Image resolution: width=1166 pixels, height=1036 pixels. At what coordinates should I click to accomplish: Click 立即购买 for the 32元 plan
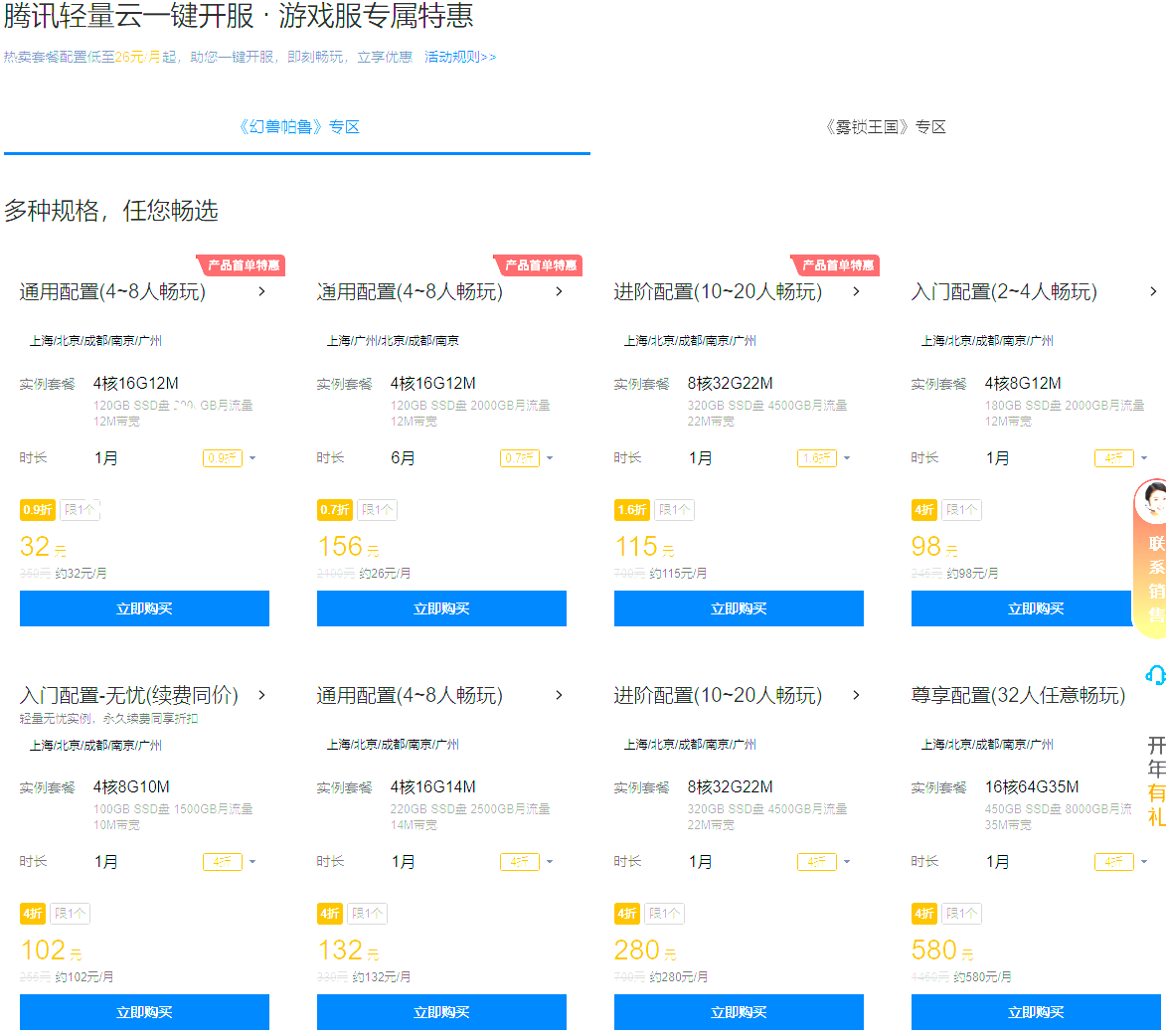coord(144,608)
